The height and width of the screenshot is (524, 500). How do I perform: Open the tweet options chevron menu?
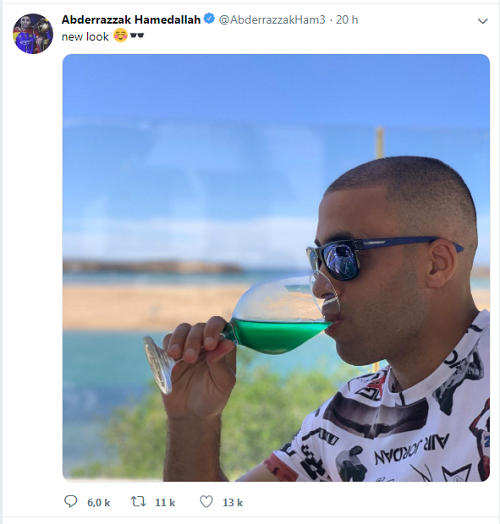point(483,21)
